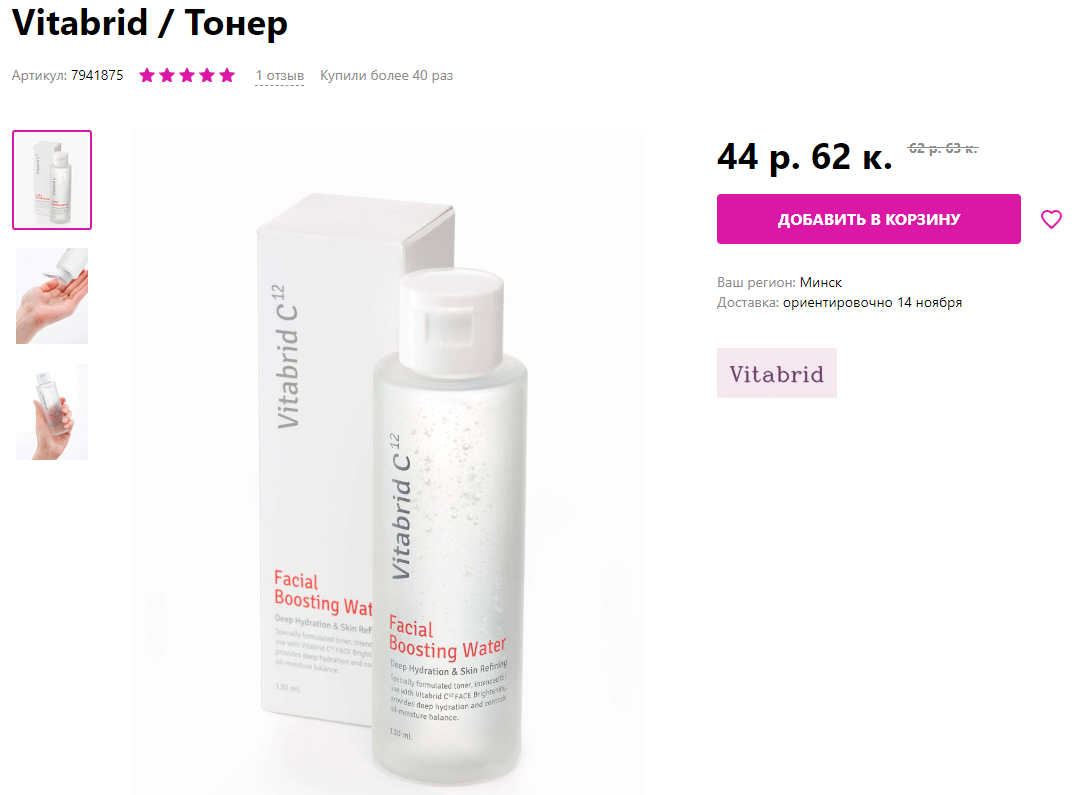
Task: Click the third pink rating star
Action: 187,76
